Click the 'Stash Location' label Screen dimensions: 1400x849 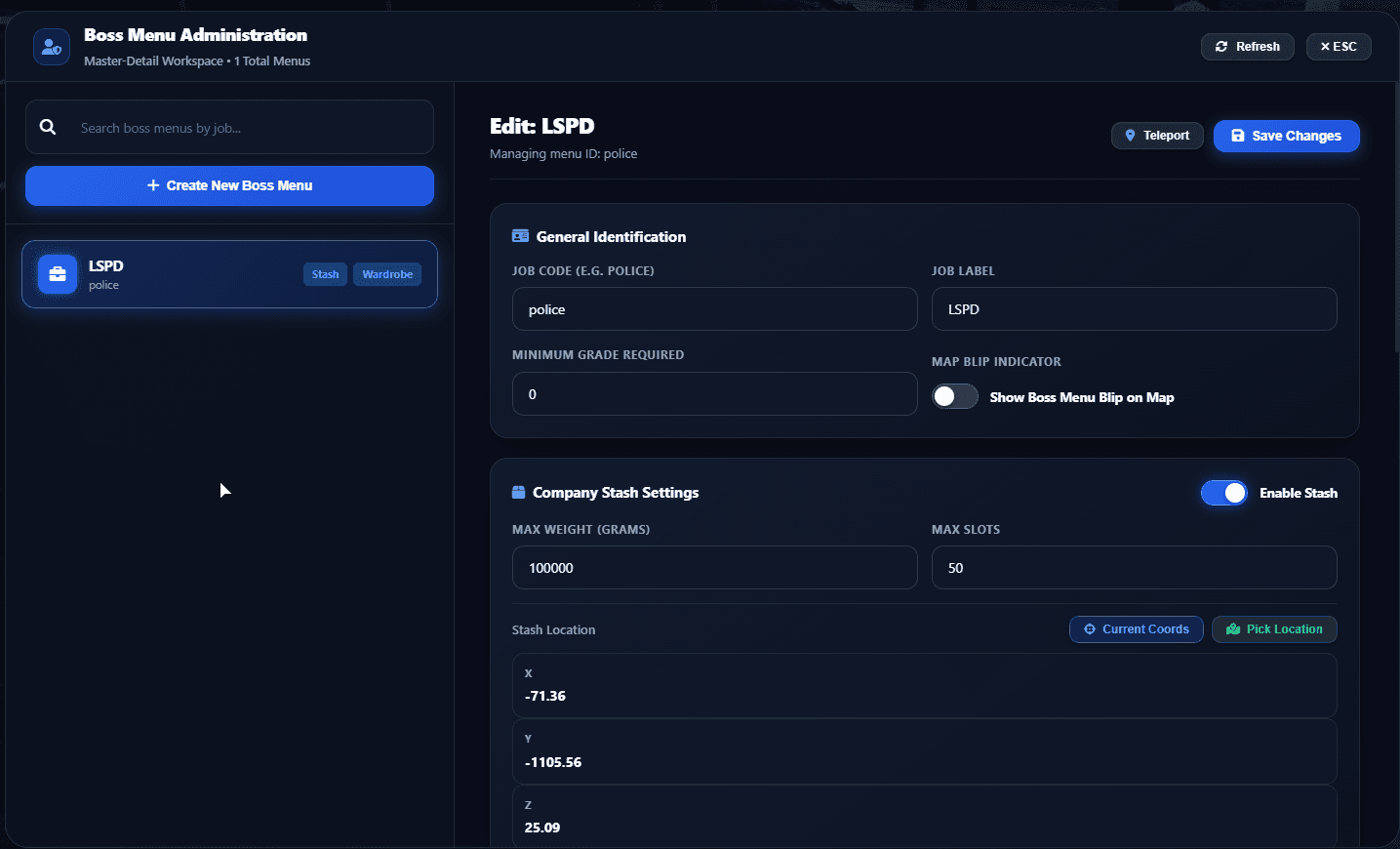[553, 630]
